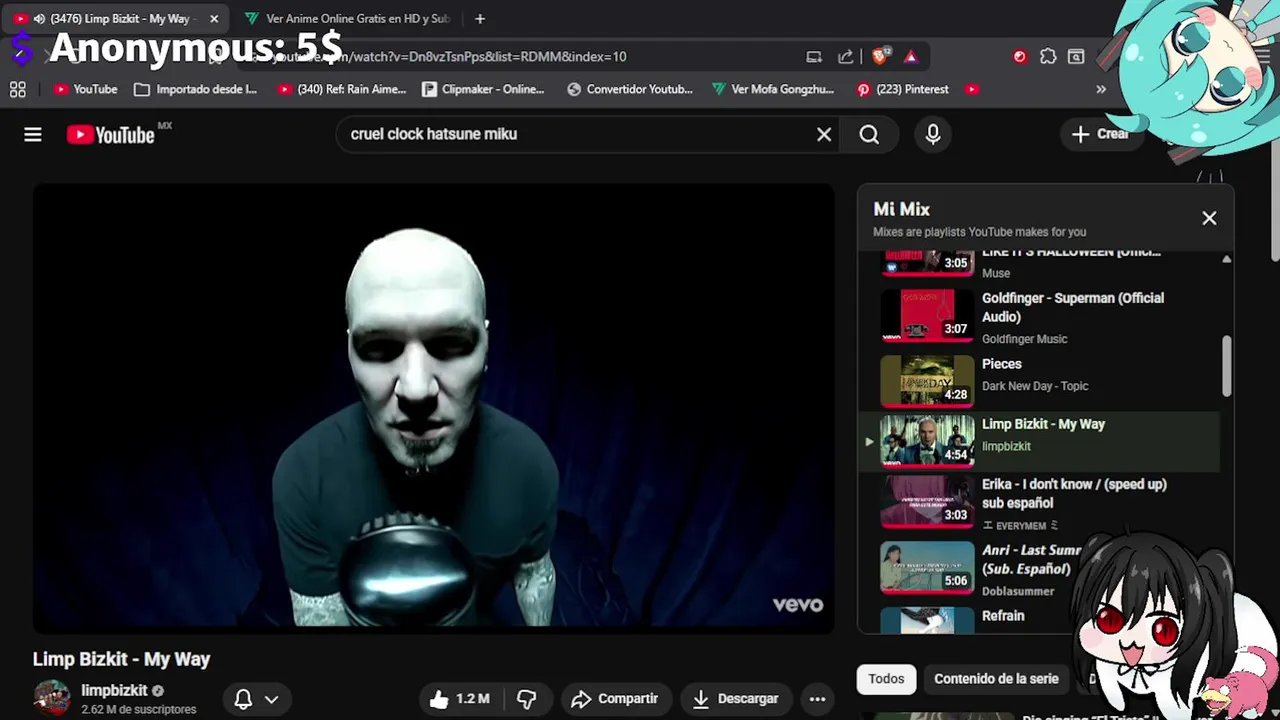Share the video via Compartir

point(615,699)
